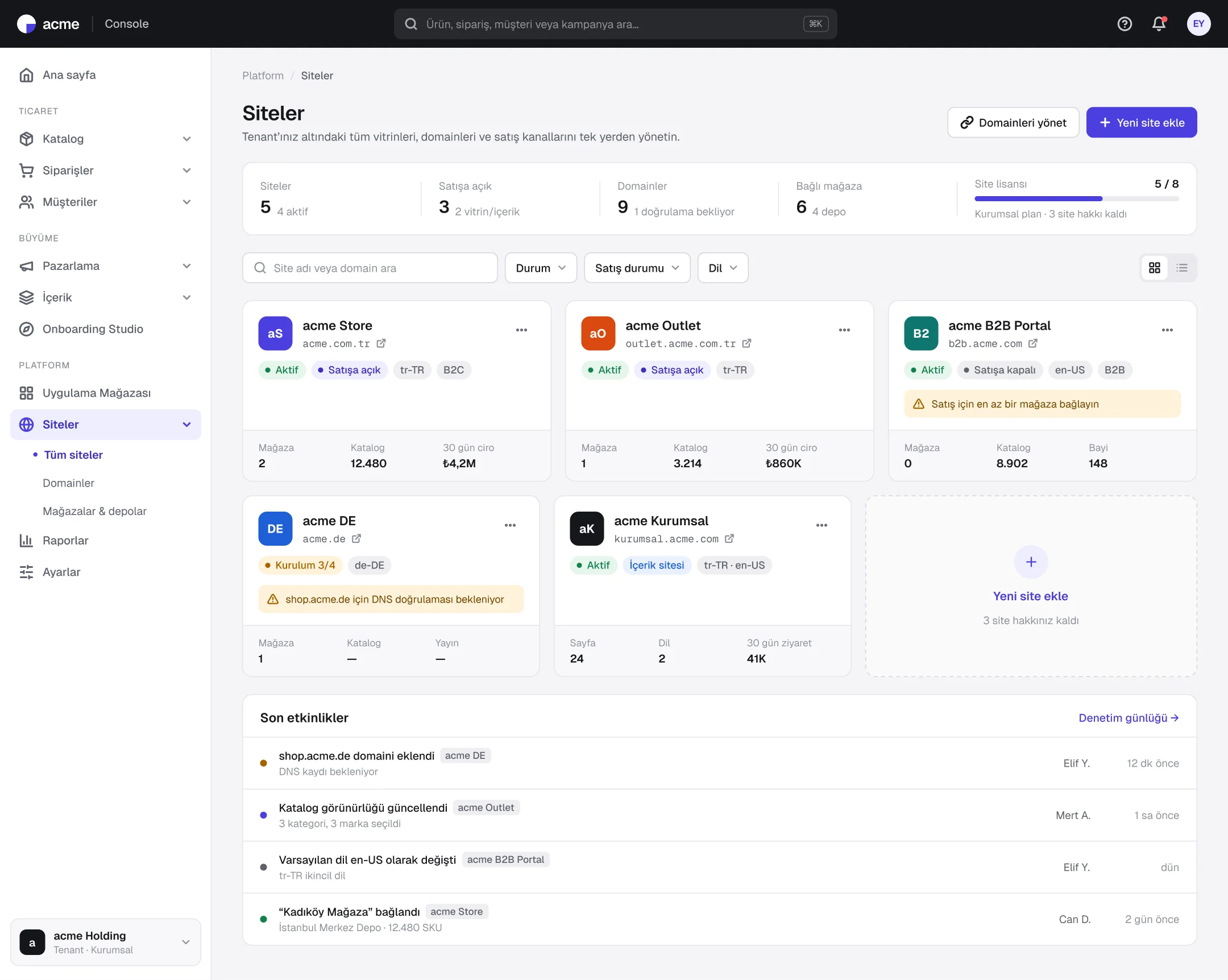Image resolution: width=1228 pixels, height=980 pixels.
Task: Click the DNS doğrulaması bekleniyor warning
Action: (391, 599)
